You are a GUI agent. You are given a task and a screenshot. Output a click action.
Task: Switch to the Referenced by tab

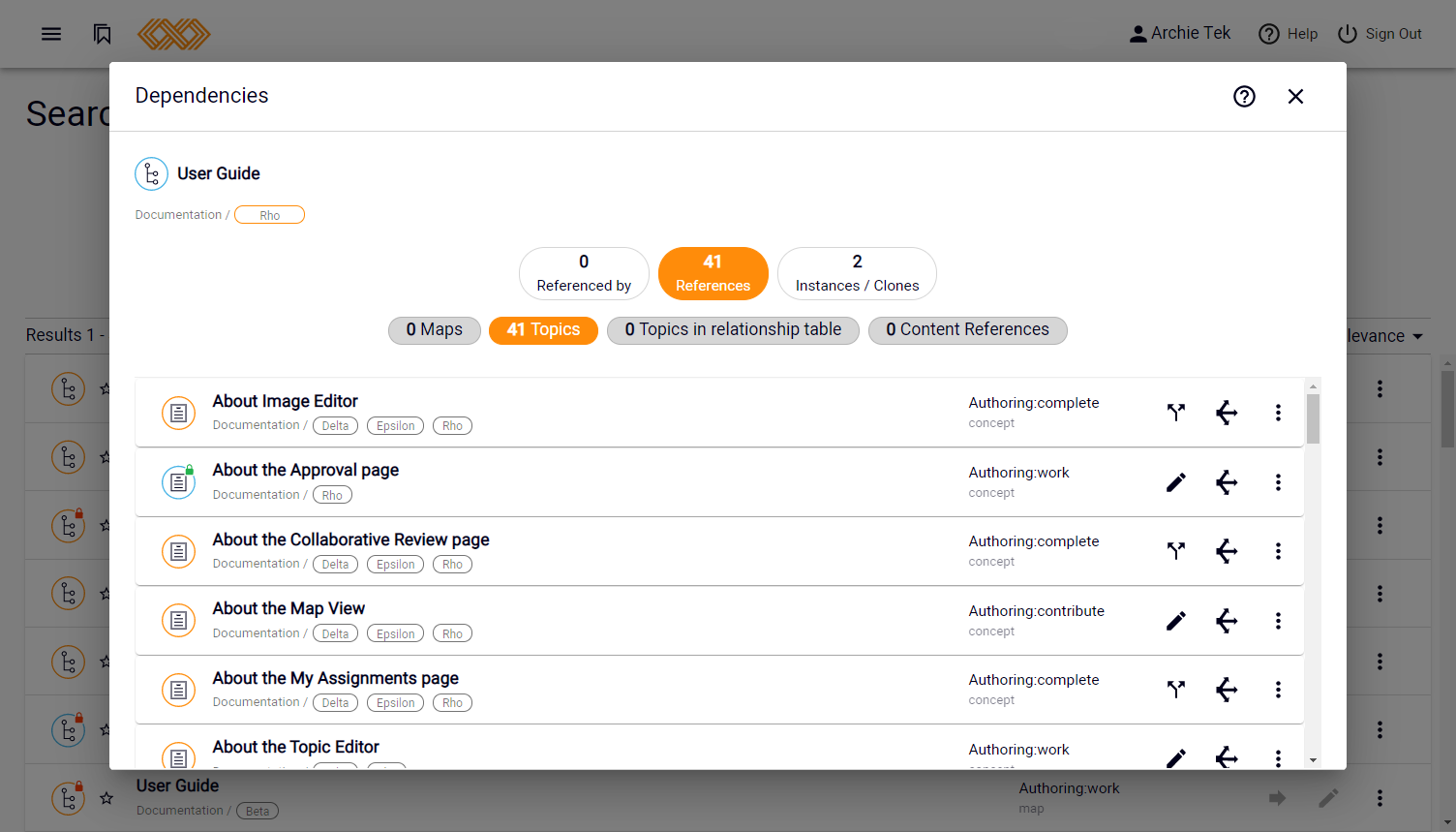pos(584,273)
